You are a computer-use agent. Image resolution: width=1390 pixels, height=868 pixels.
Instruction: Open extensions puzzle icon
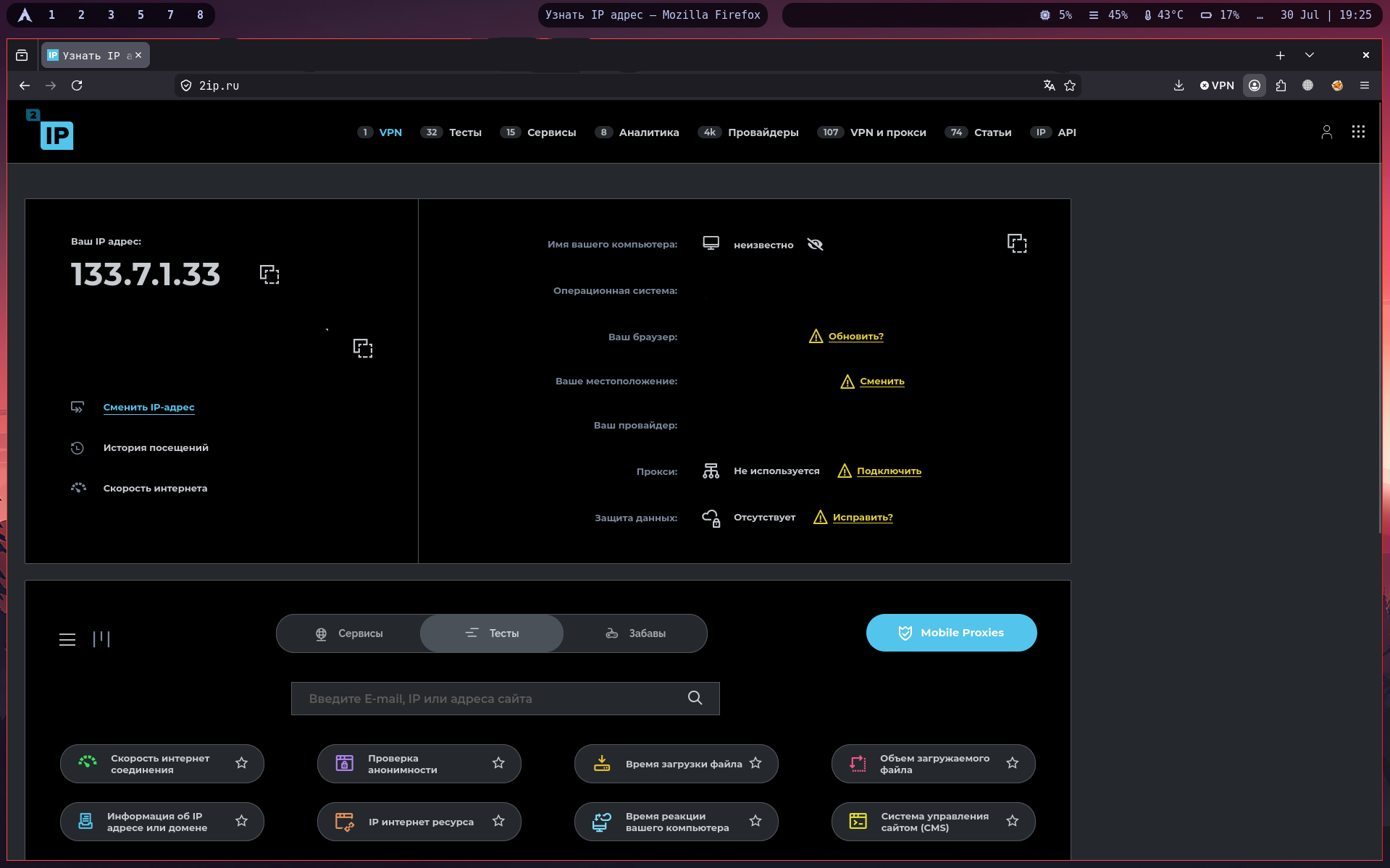1281,85
